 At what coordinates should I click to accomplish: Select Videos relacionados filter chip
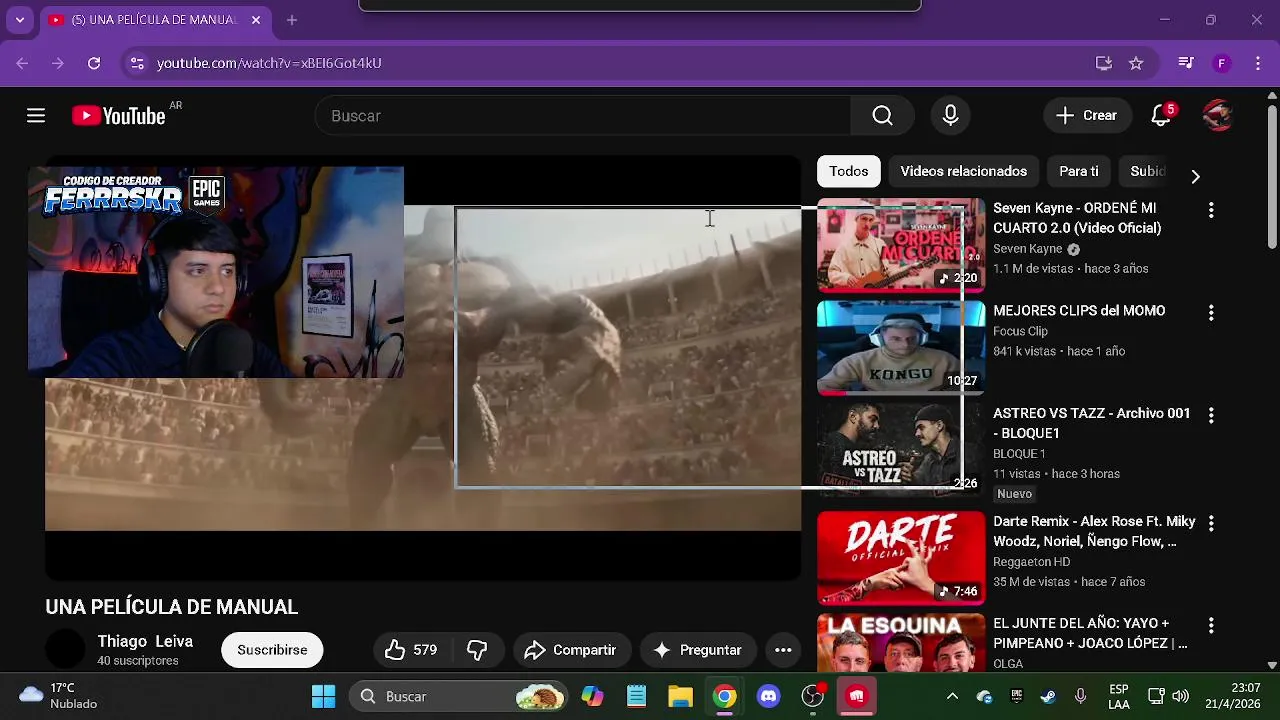tap(964, 171)
